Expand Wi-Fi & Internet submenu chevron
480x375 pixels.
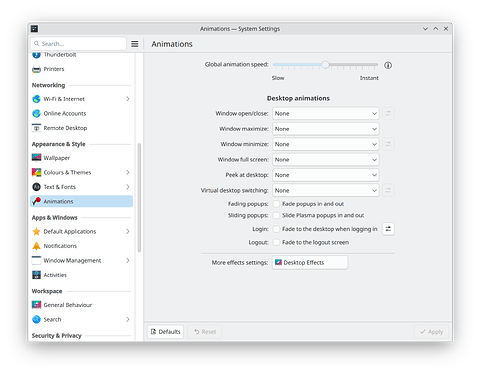[128, 99]
